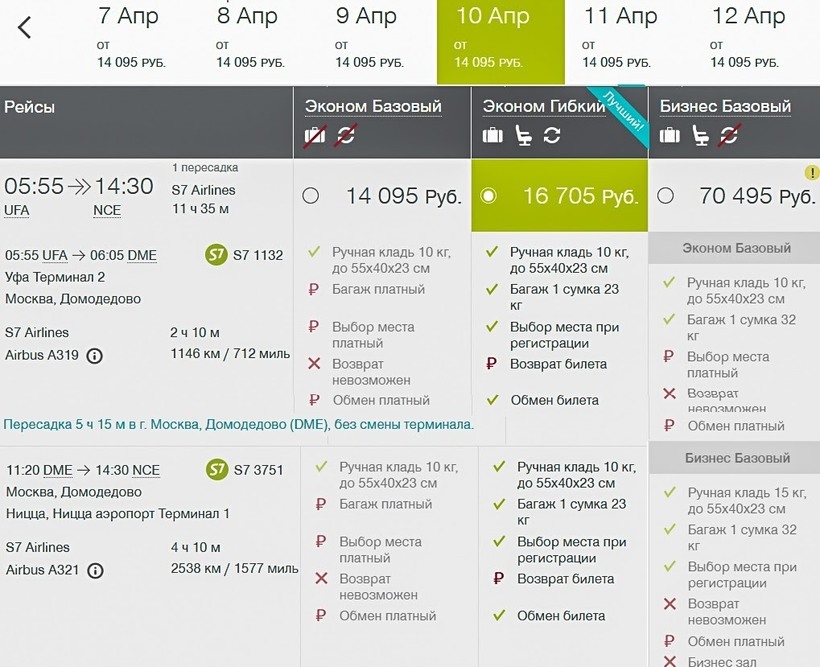Switch to the 9 Апр date tab
The image size is (820, 667).
click(369, 40)
